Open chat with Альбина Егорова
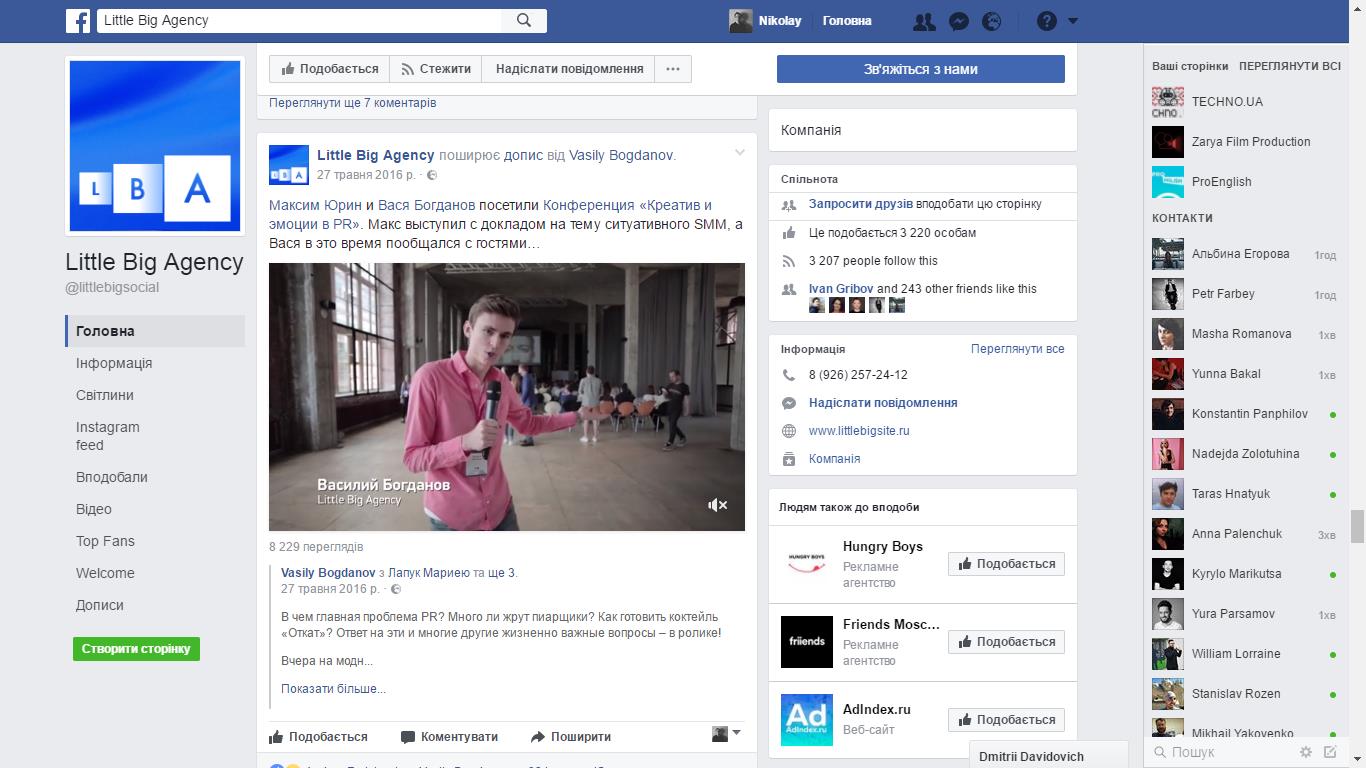This screenshot has width=1366, height=768. 1244,254
